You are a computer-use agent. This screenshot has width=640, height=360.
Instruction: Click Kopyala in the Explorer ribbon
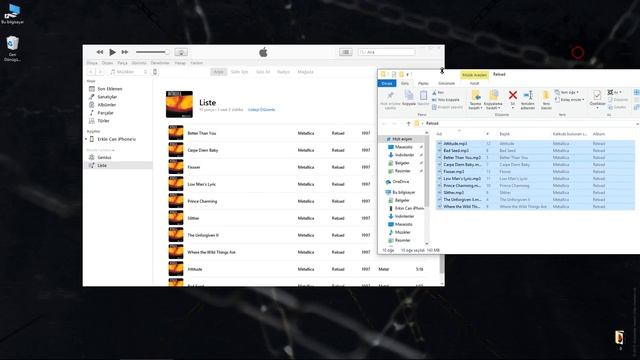[x=409, y=98]
